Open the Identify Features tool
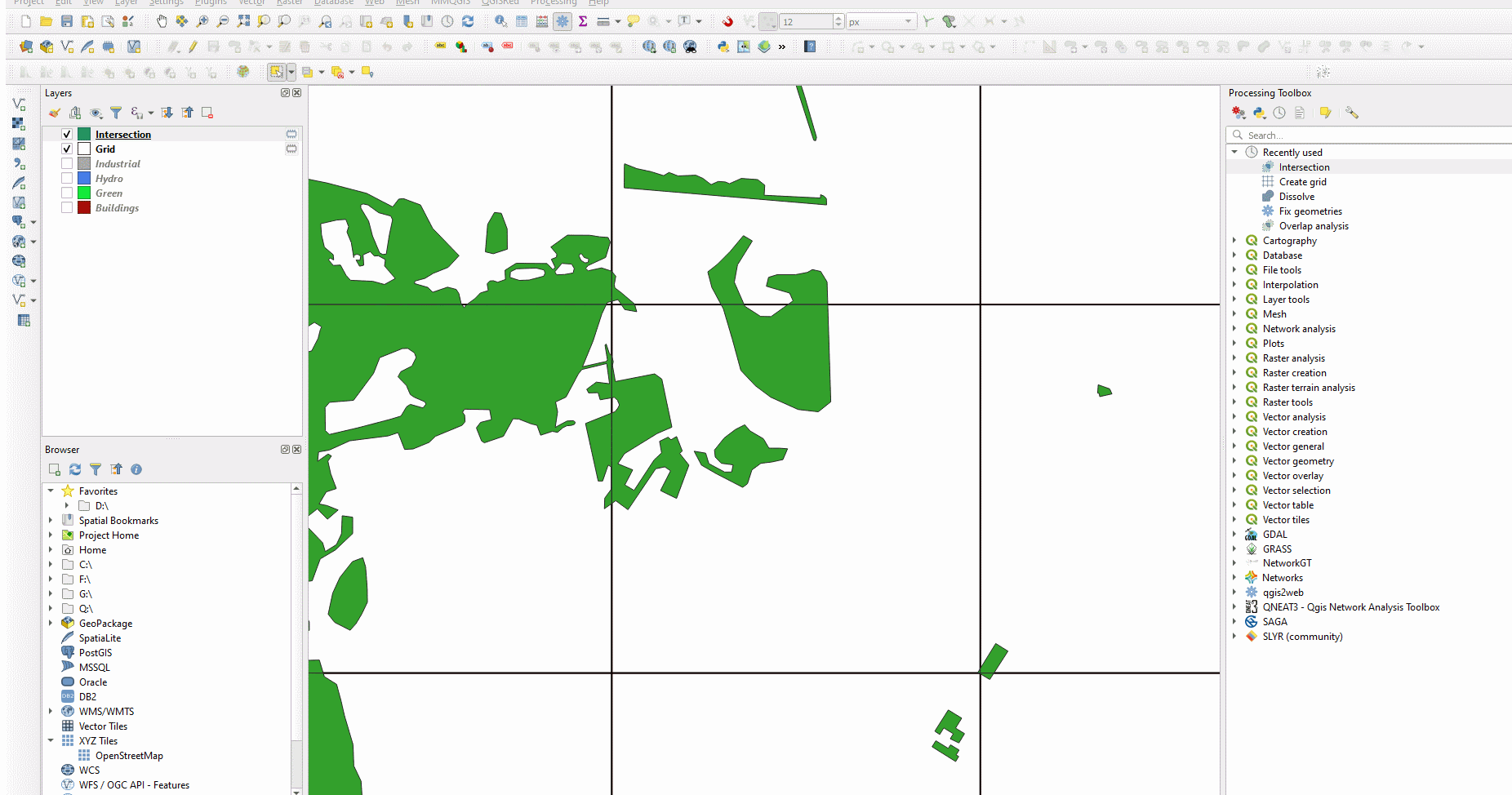The width and height of the screenshot is (1512, 795). [500, 21]
